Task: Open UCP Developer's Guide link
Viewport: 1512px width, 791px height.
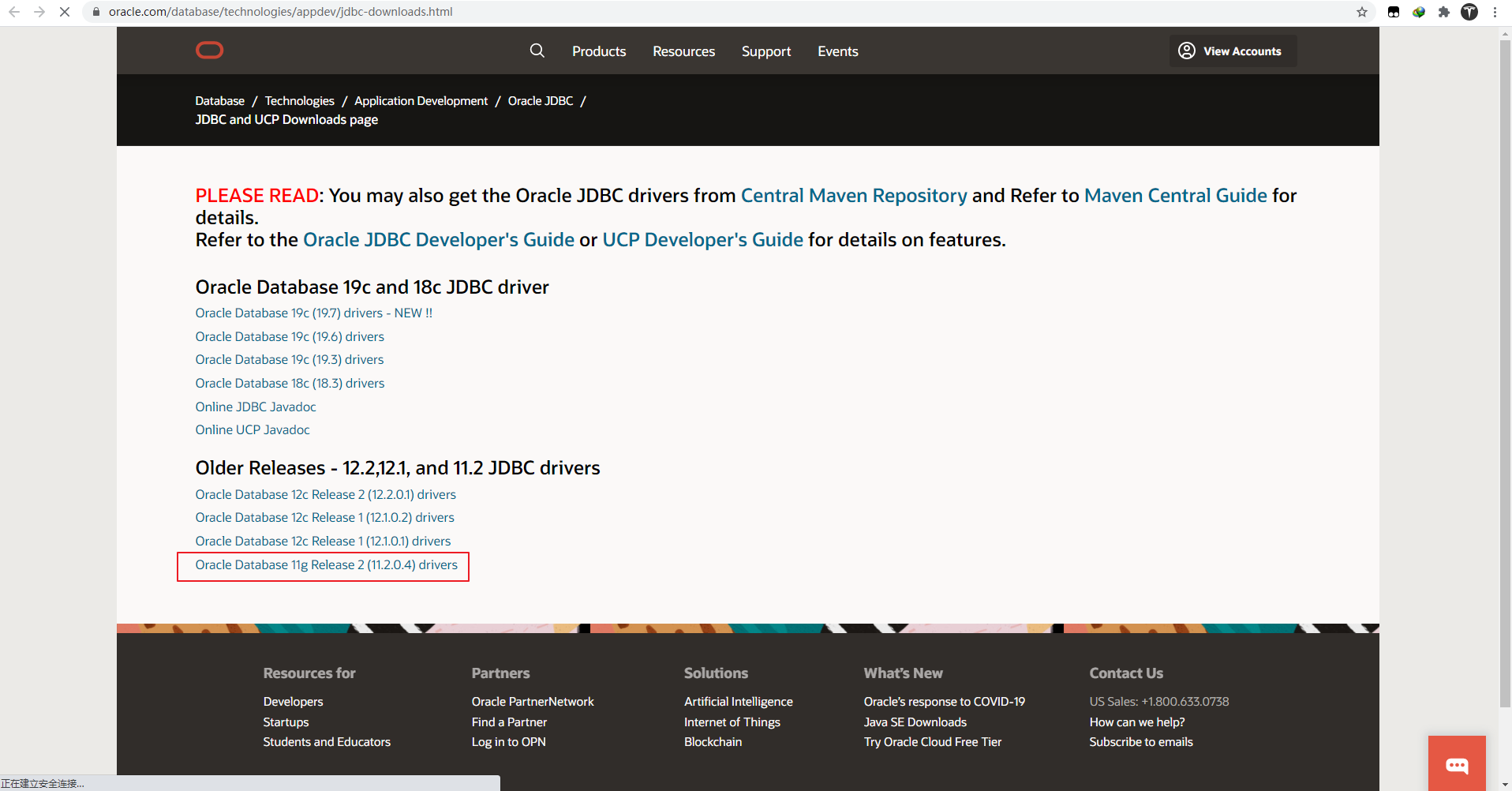Action: pyautogui.click(x=702, y=239)
